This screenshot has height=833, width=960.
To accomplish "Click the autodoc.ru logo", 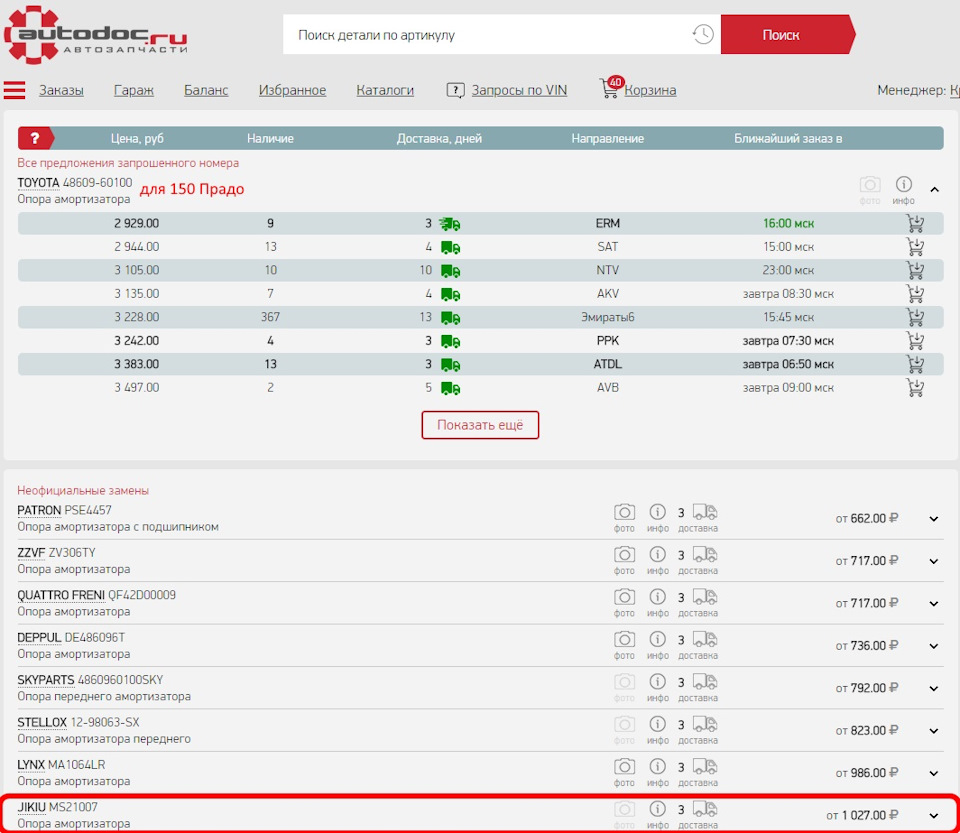I will [x=95, y=35].
